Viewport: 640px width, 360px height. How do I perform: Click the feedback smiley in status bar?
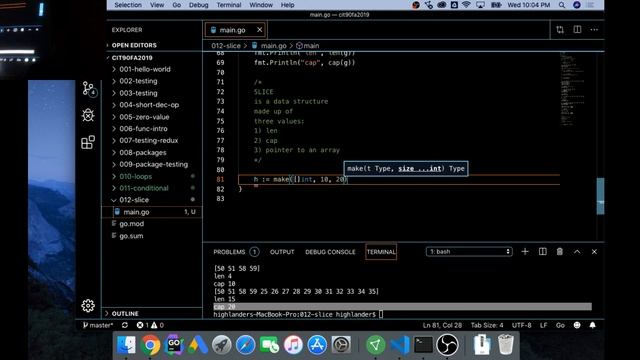[577, 325]
